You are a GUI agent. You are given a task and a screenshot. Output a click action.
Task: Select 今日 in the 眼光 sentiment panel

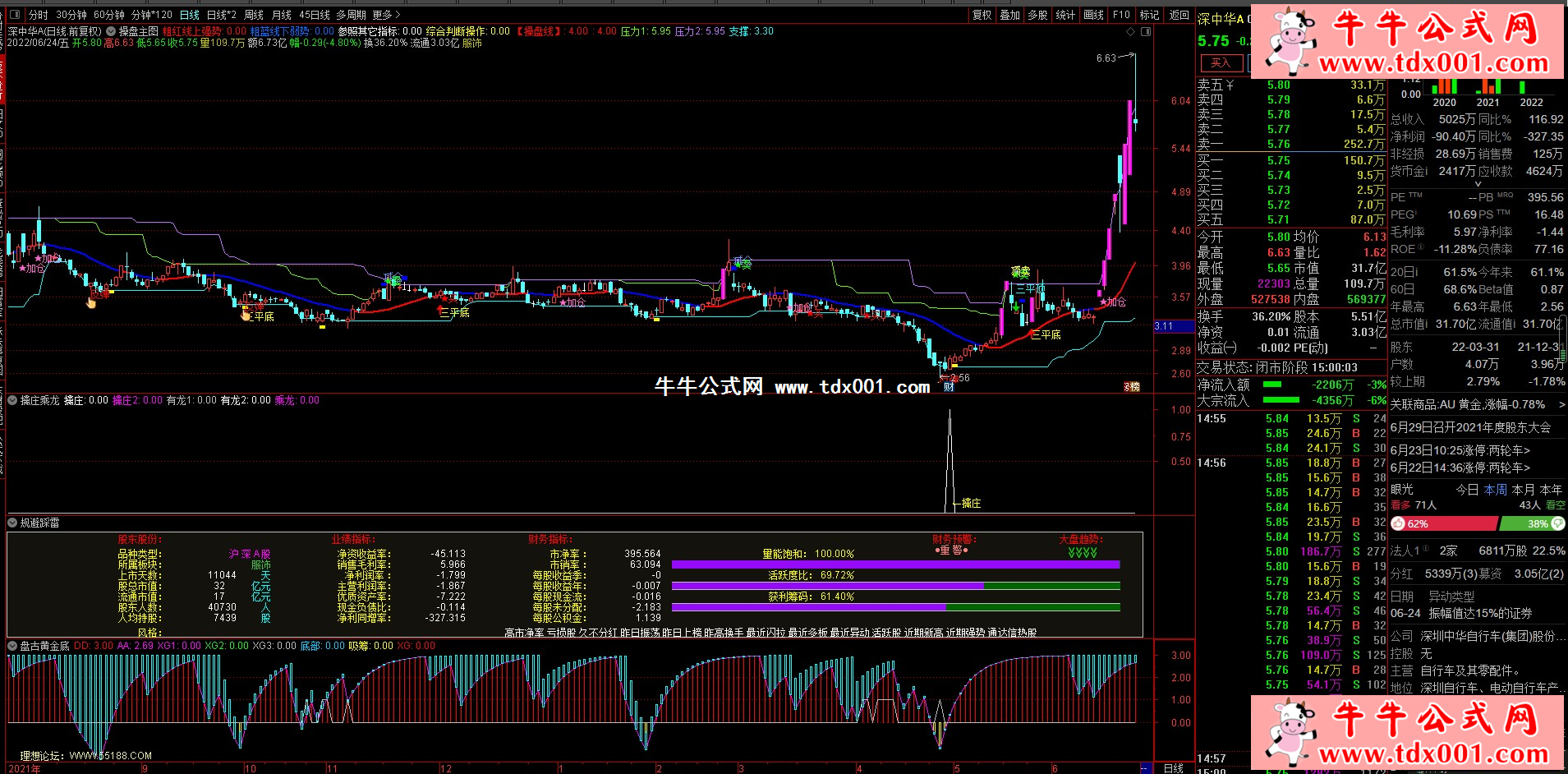point(1467,489)
